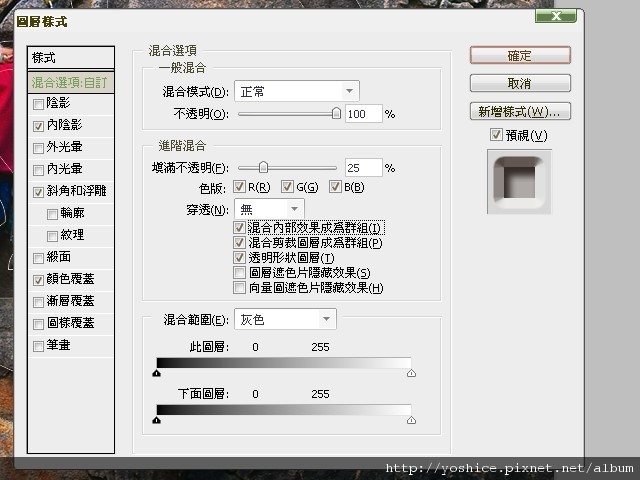Click 此圖層 white point slider triangle
This screenshot has height=480, width=640.
click(411, 373)
